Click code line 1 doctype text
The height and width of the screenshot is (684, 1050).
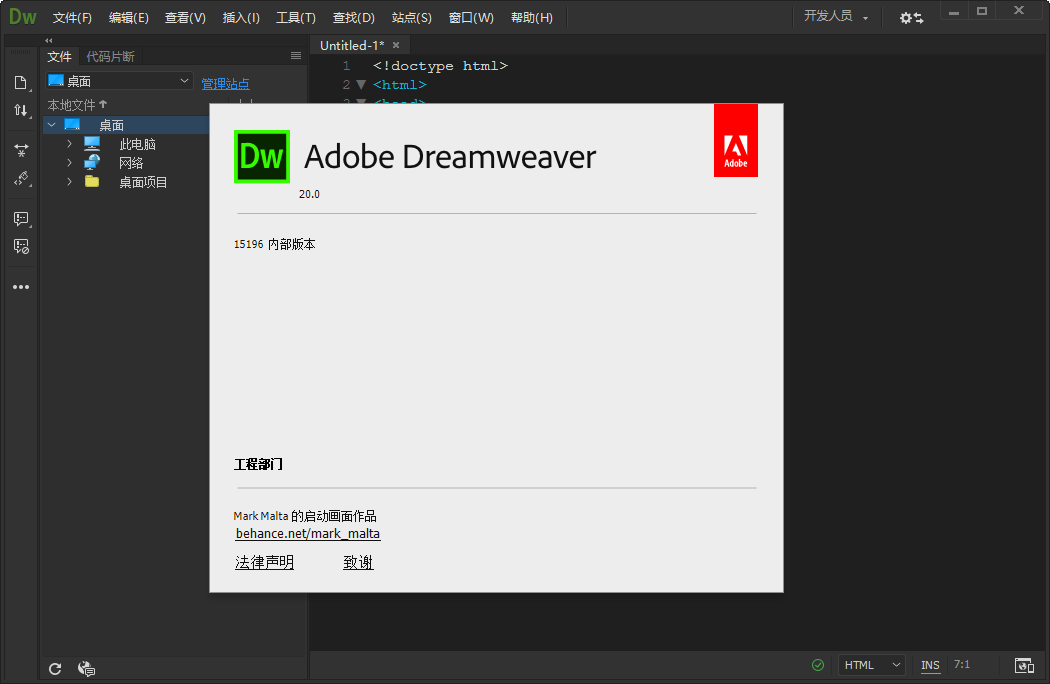(440, 66)
